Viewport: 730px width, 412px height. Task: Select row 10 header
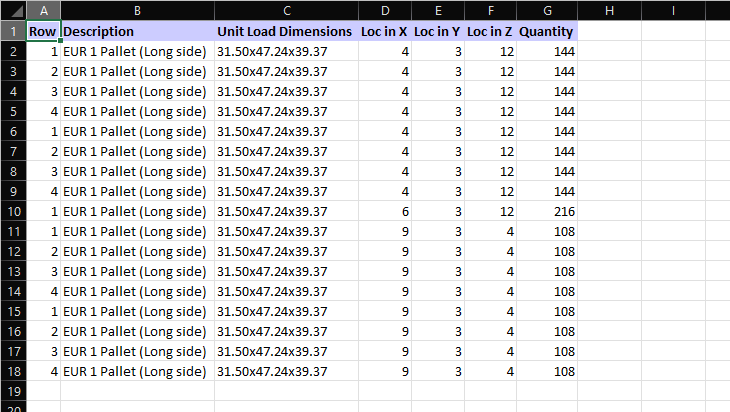(x=14, y=211)
